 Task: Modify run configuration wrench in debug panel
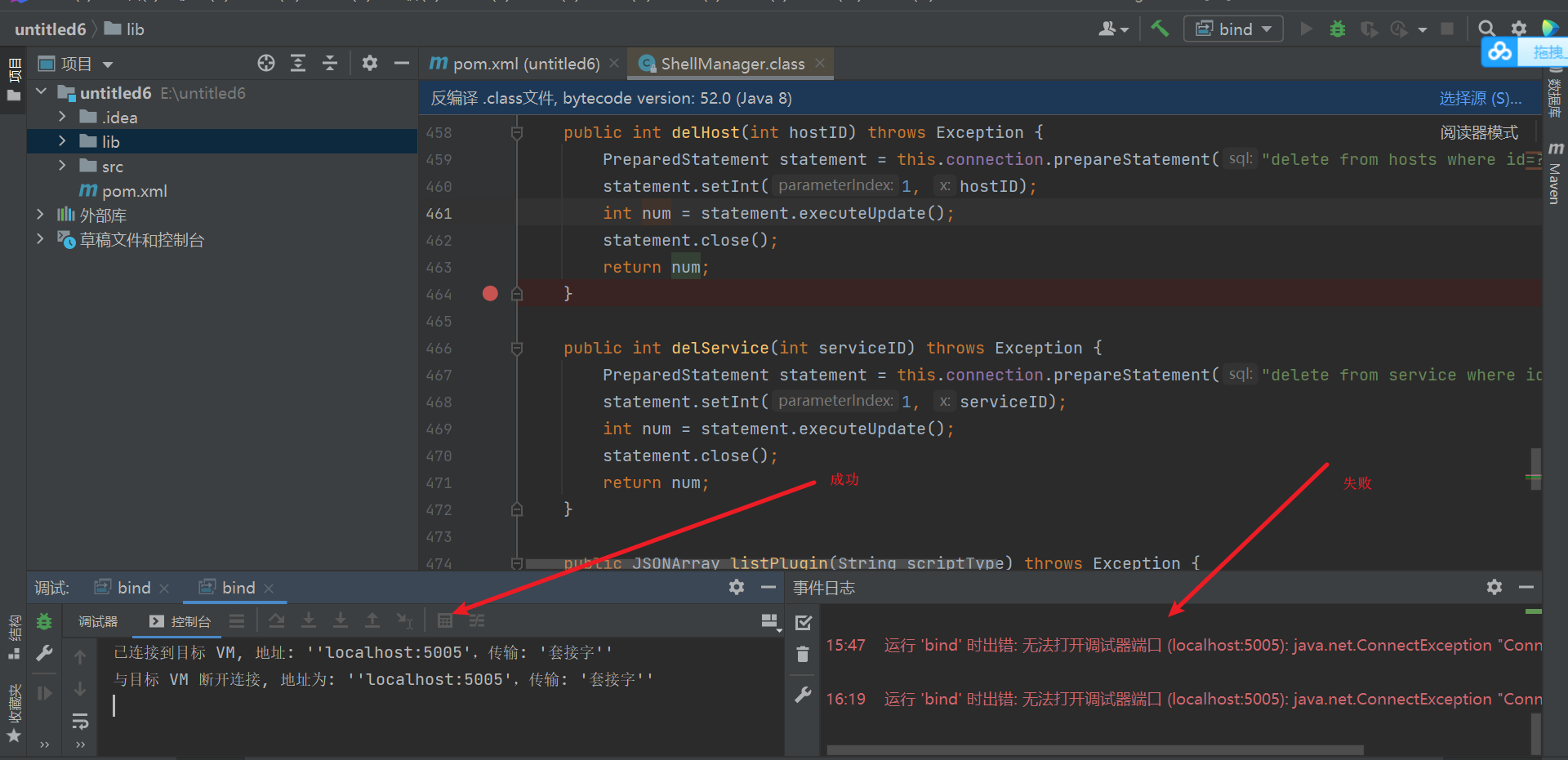point(44,653)
